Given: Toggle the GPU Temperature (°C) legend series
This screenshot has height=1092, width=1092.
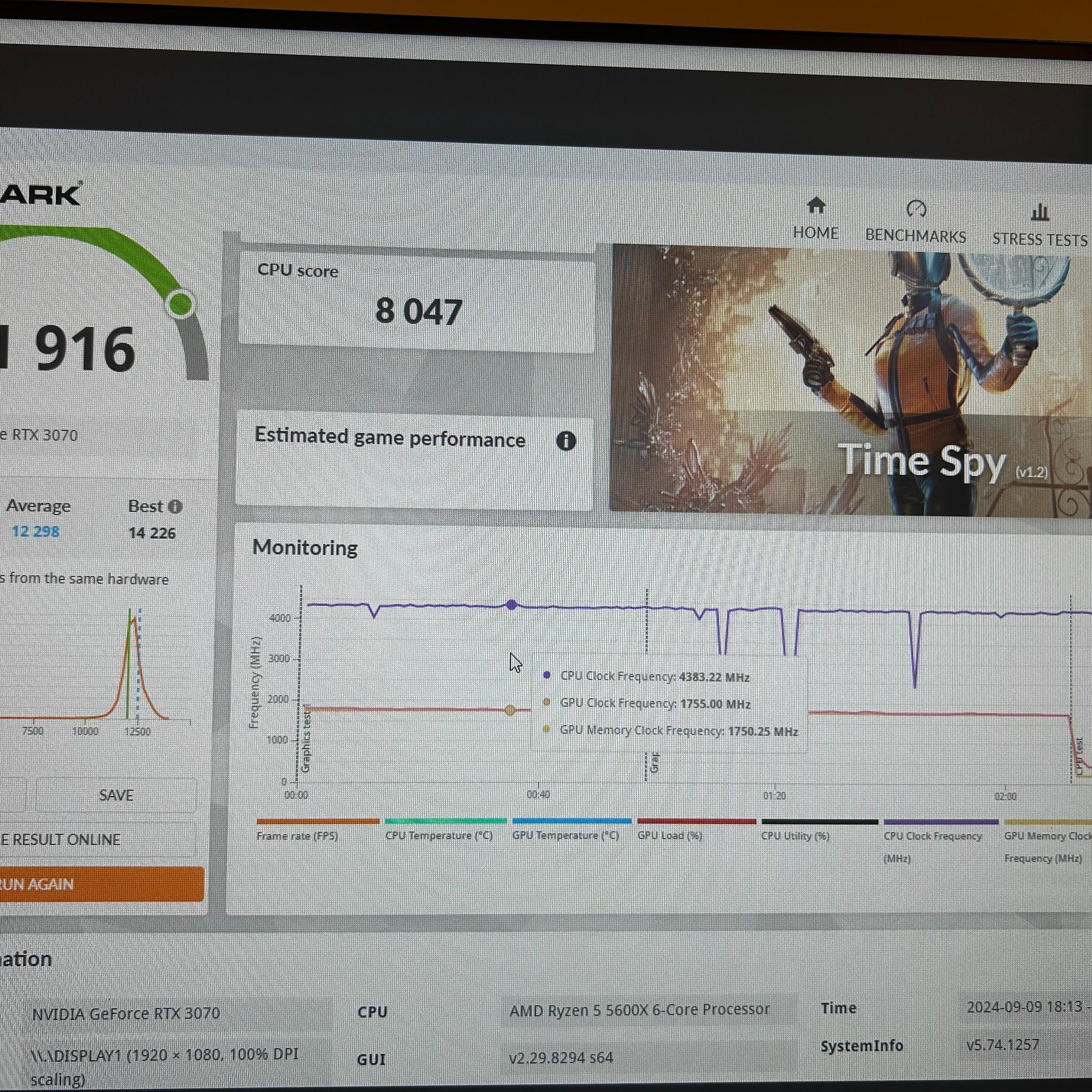Looking at the screenshot, I should point(572,829).
